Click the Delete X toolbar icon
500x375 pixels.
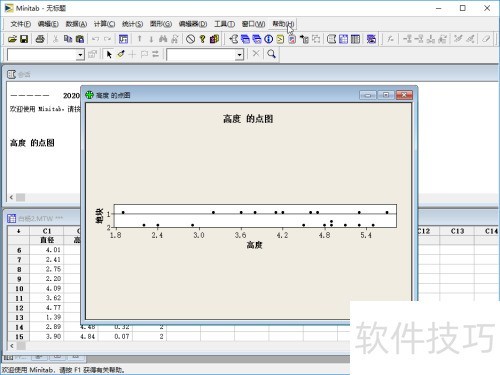click(x=256, y=54)
